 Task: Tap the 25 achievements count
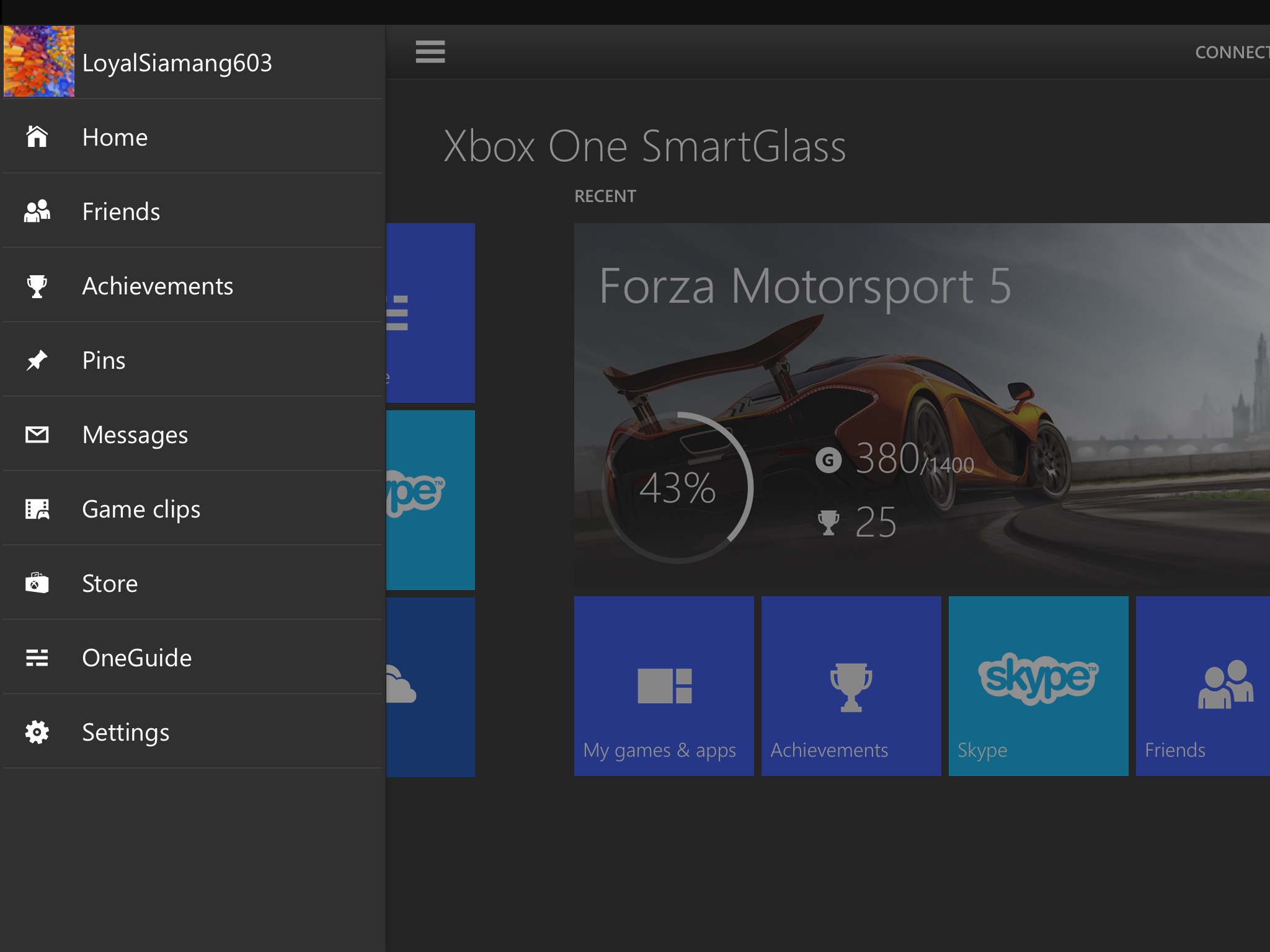[876, 522]
